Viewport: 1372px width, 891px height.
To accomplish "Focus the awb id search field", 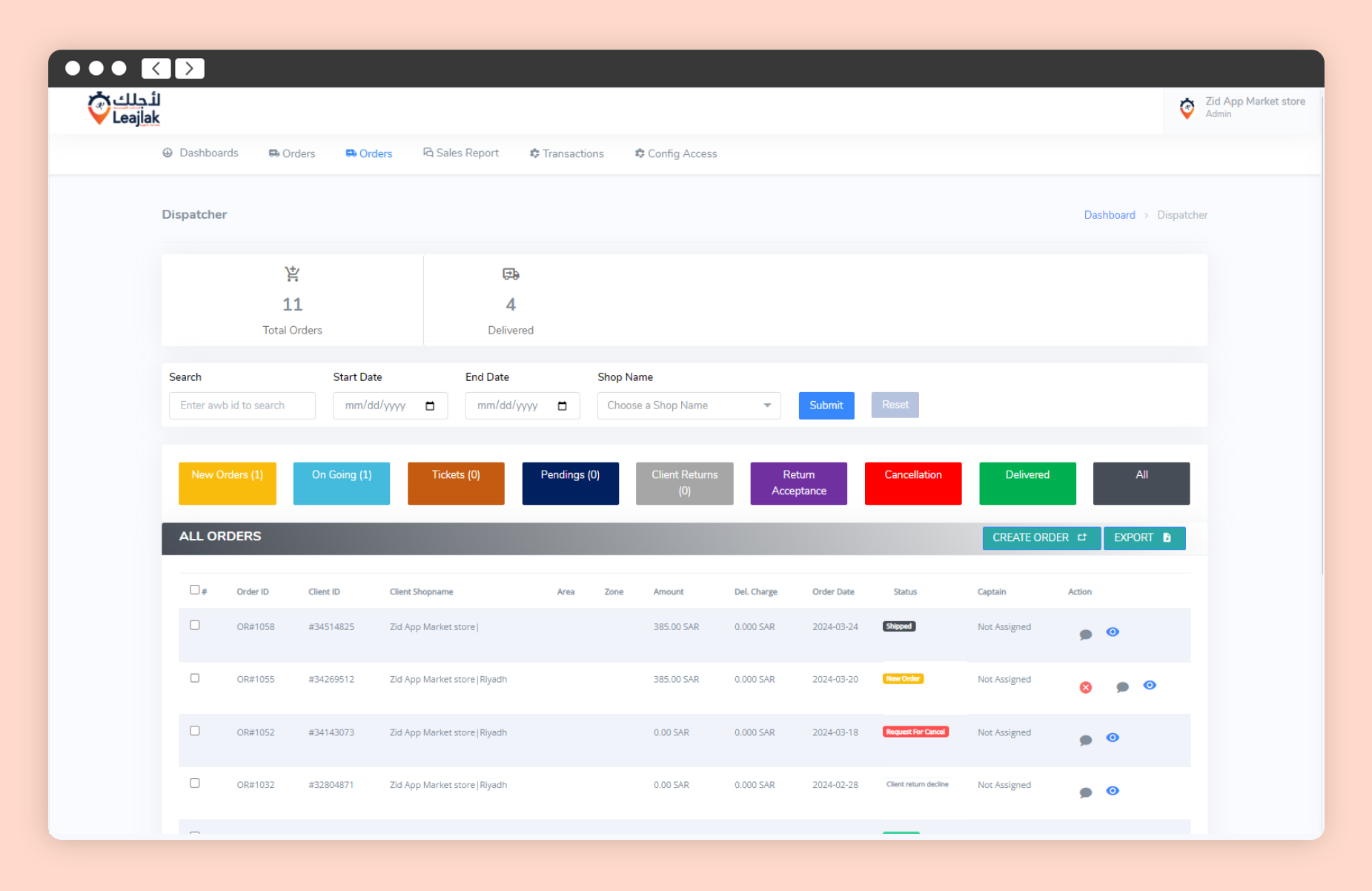I will (x=242, y=405).
